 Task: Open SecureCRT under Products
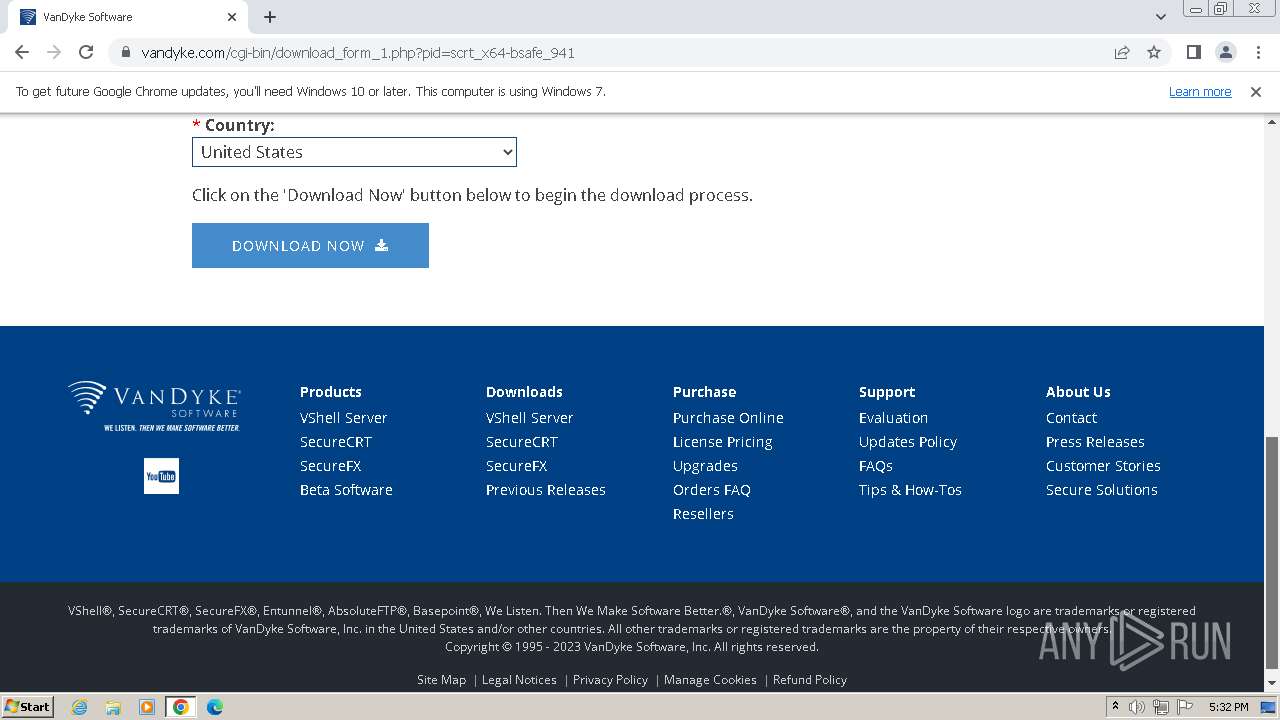coord(335,442)
